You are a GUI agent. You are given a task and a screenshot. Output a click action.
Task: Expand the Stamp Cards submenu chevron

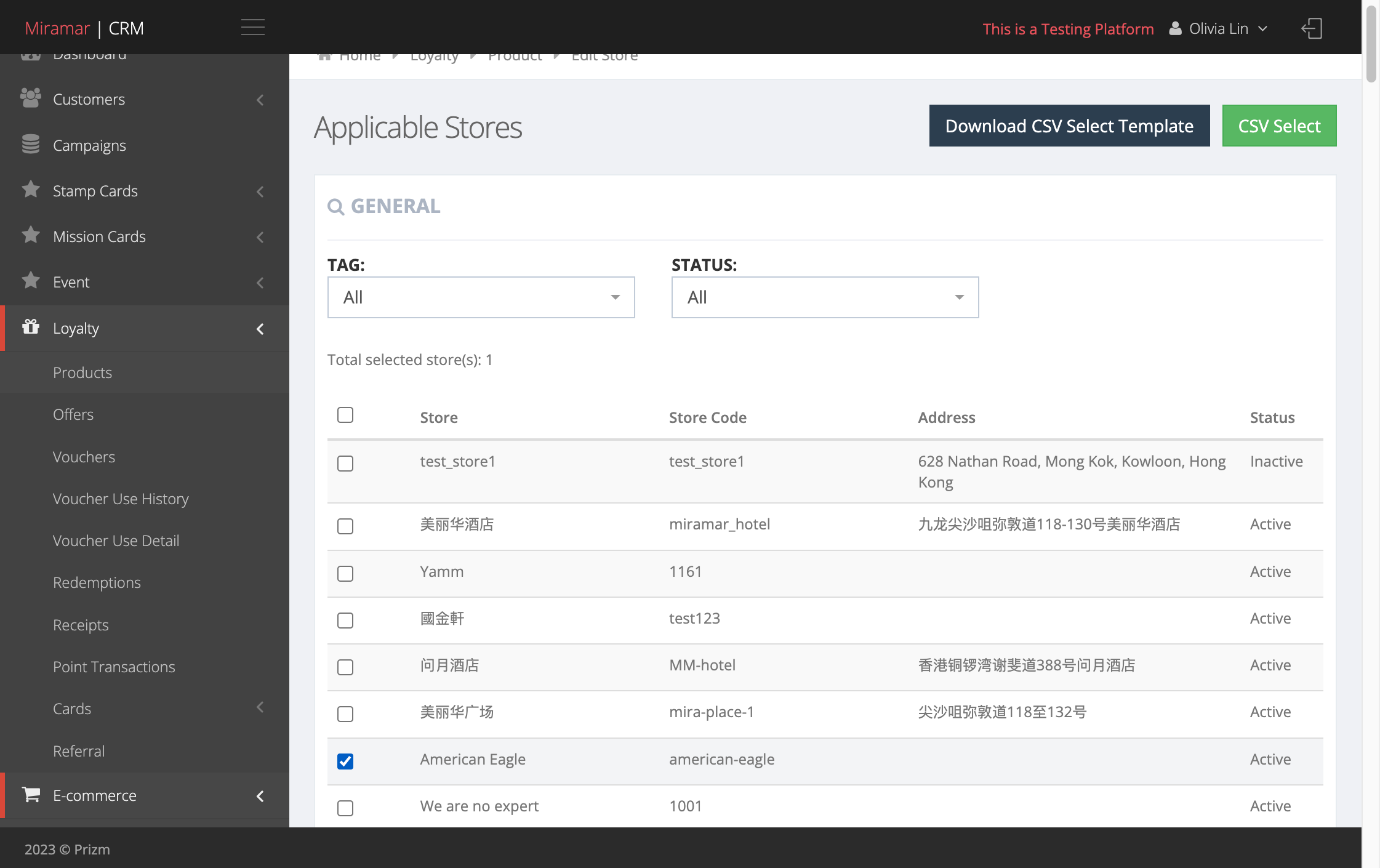coord(260,191)
